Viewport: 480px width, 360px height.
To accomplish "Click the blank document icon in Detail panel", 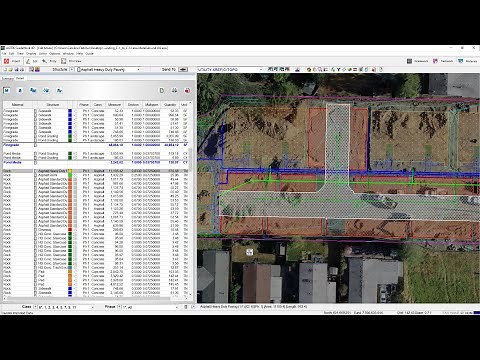I will pos(162,90).
